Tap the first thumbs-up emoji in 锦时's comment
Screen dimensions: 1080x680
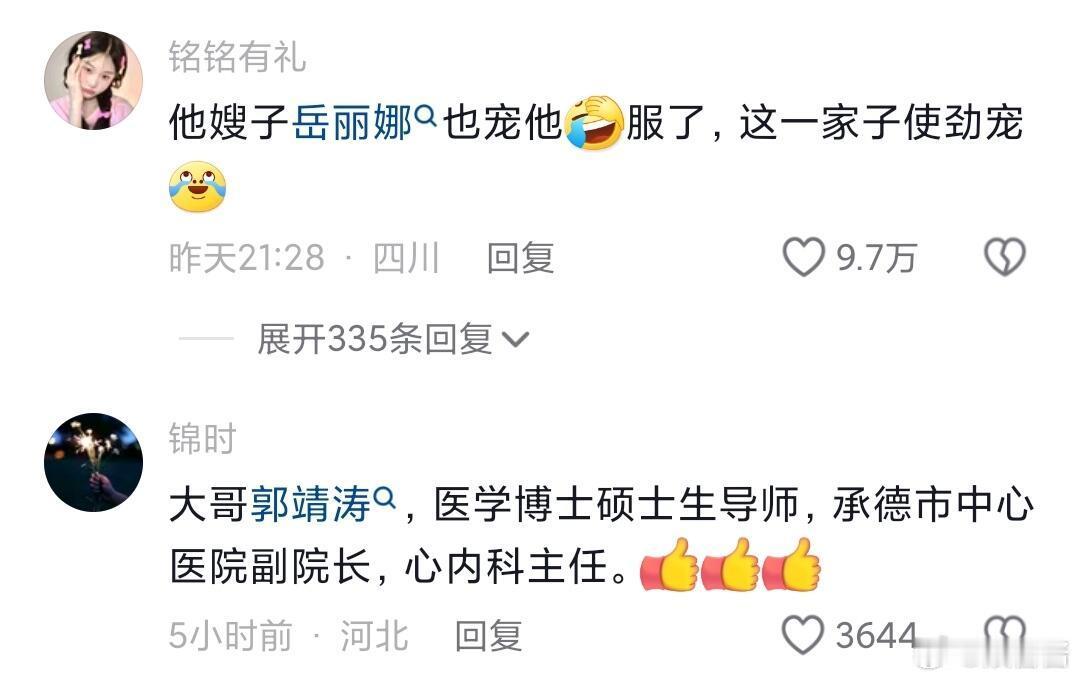point(669,566)
